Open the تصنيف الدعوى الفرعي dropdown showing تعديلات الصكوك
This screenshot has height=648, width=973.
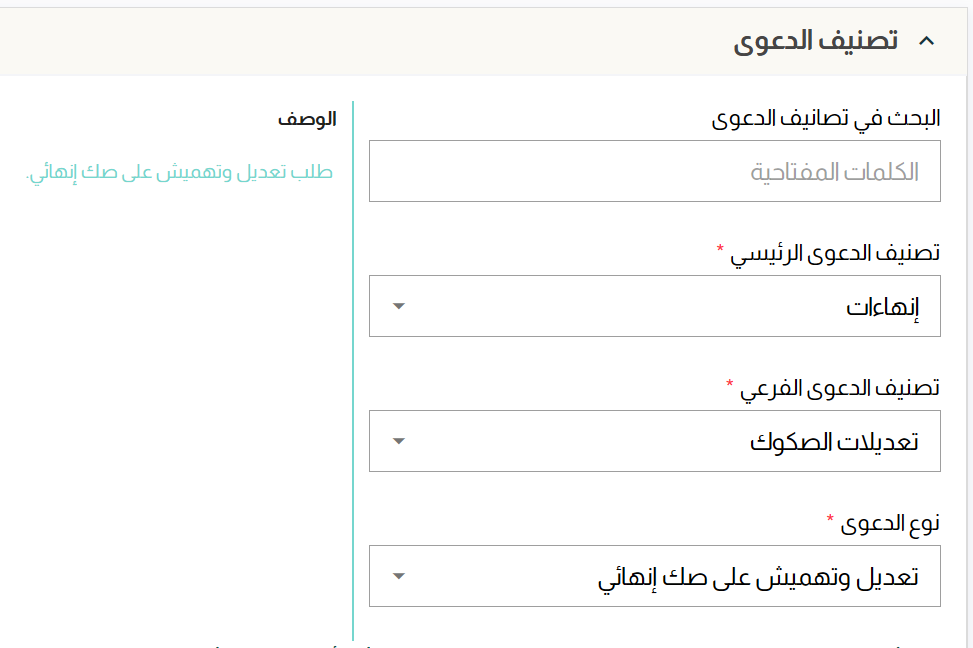click(655, 441)
